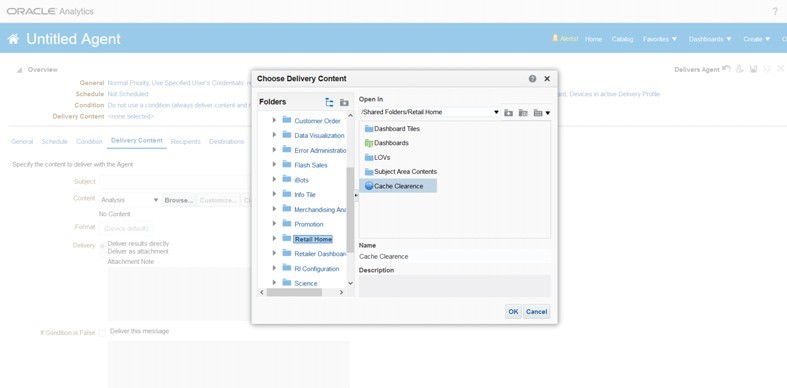Click the Dashboard Tiles folder icon
Screen dimensions: 787x388
tap(369, 128)
